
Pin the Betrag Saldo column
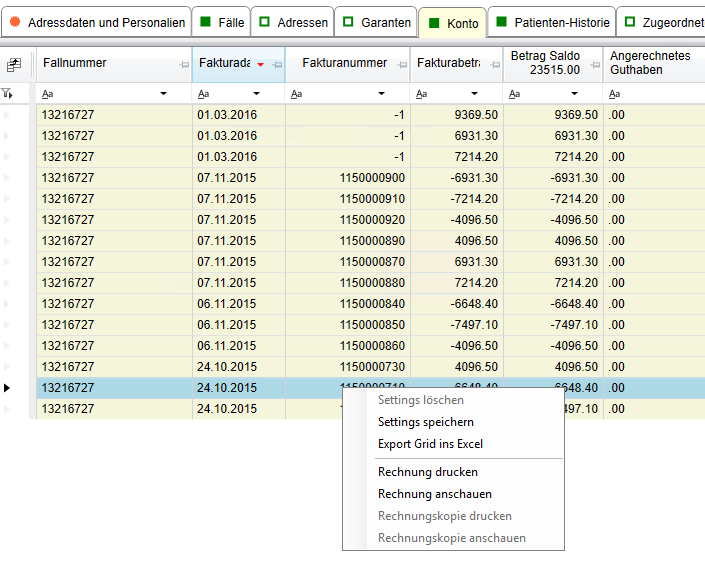pyautogui.click(x=594, y=65)
